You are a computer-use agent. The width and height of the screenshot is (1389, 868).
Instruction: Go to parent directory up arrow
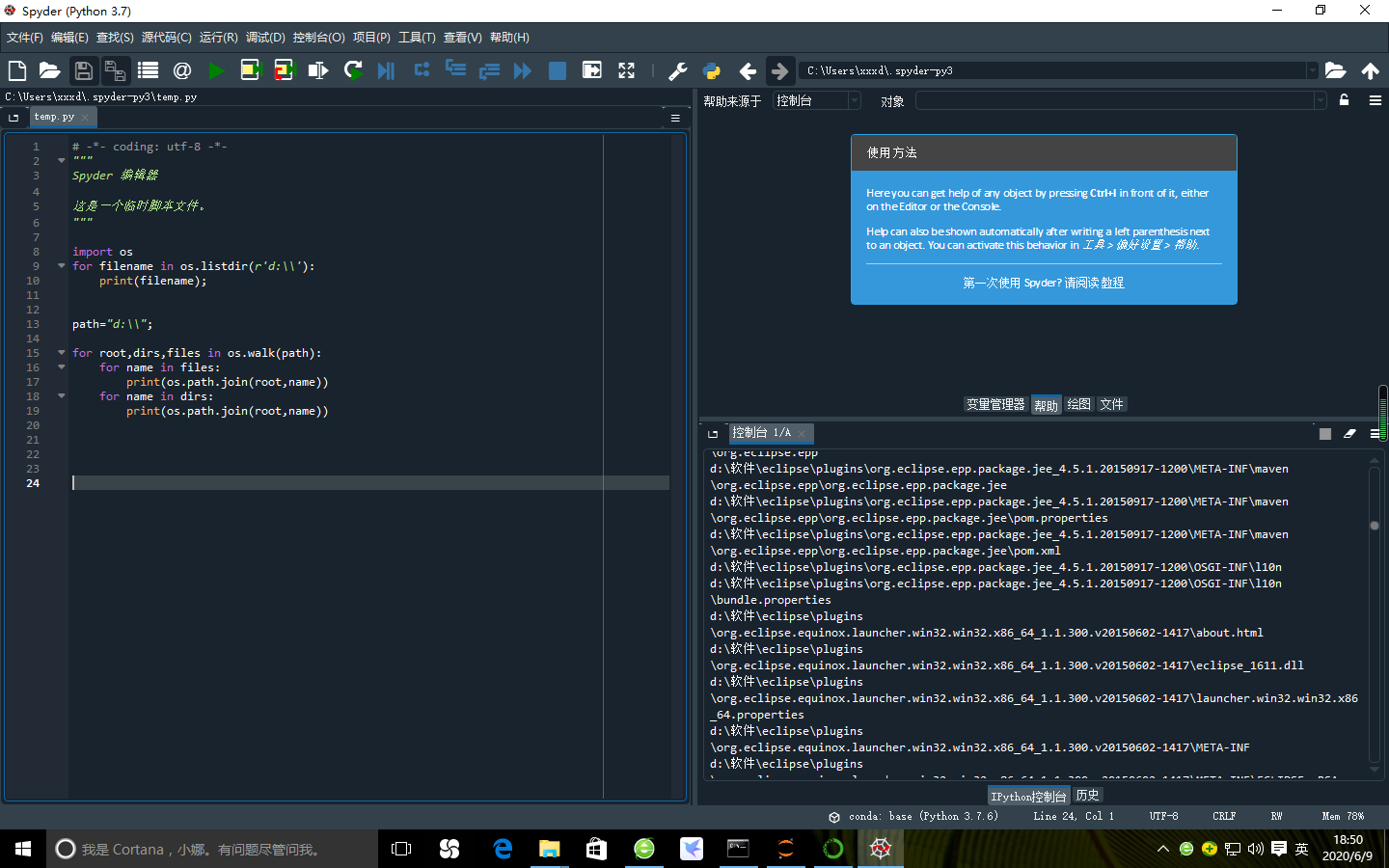pos(1370,70)
